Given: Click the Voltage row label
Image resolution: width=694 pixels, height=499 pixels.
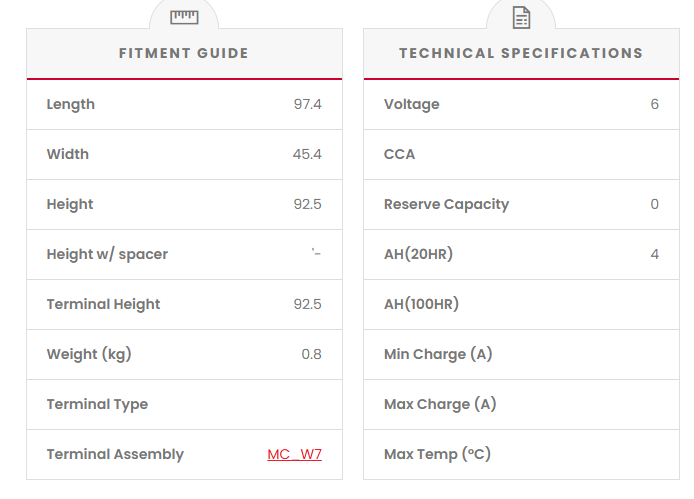Looking at the screenshot, I should click(x=411, y=104).
